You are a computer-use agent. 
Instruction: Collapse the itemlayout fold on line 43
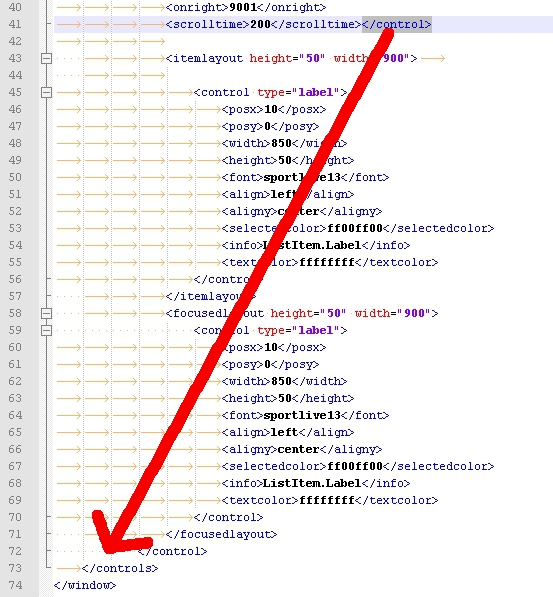tap(46, 58)
